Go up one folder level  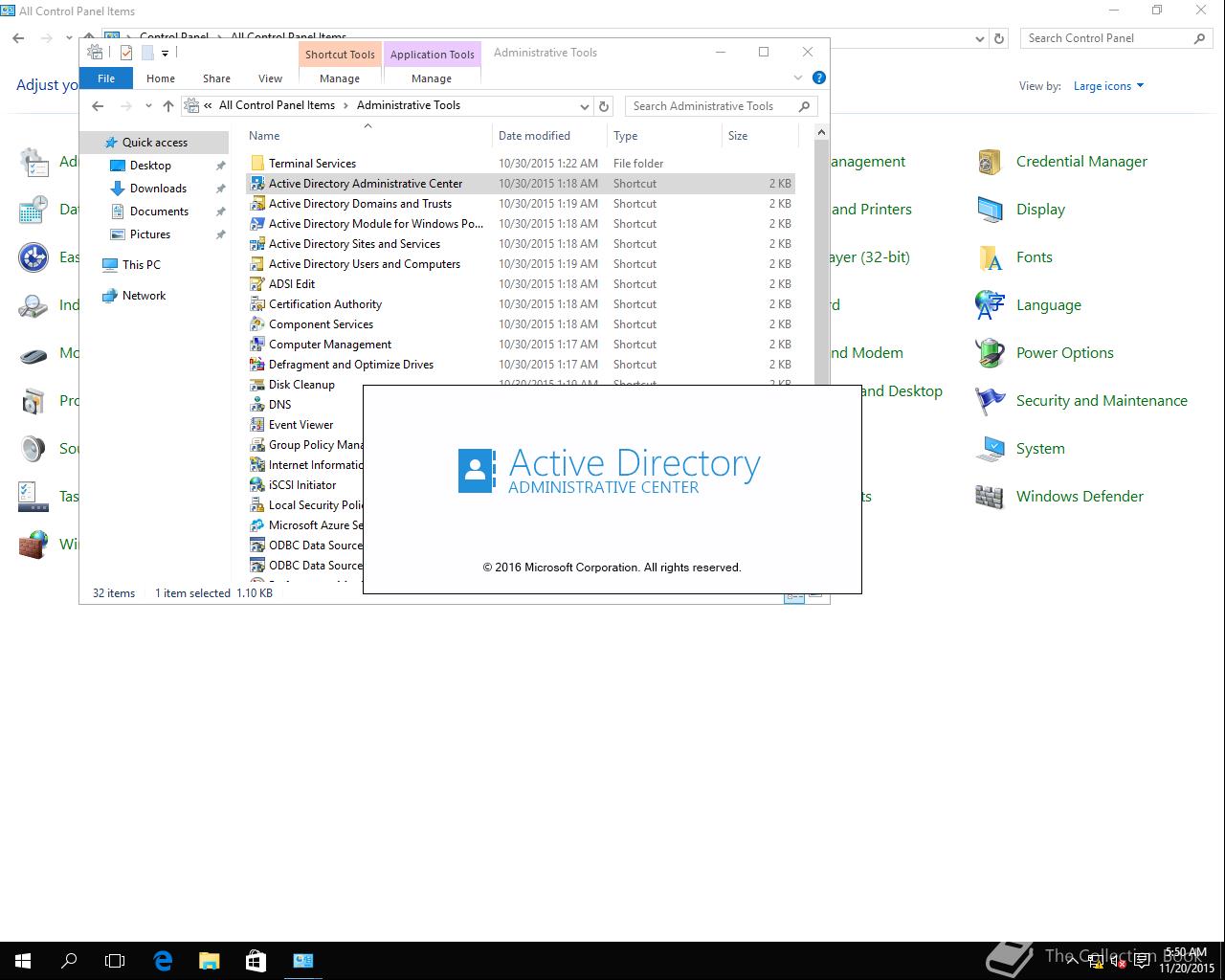(168, 106)
